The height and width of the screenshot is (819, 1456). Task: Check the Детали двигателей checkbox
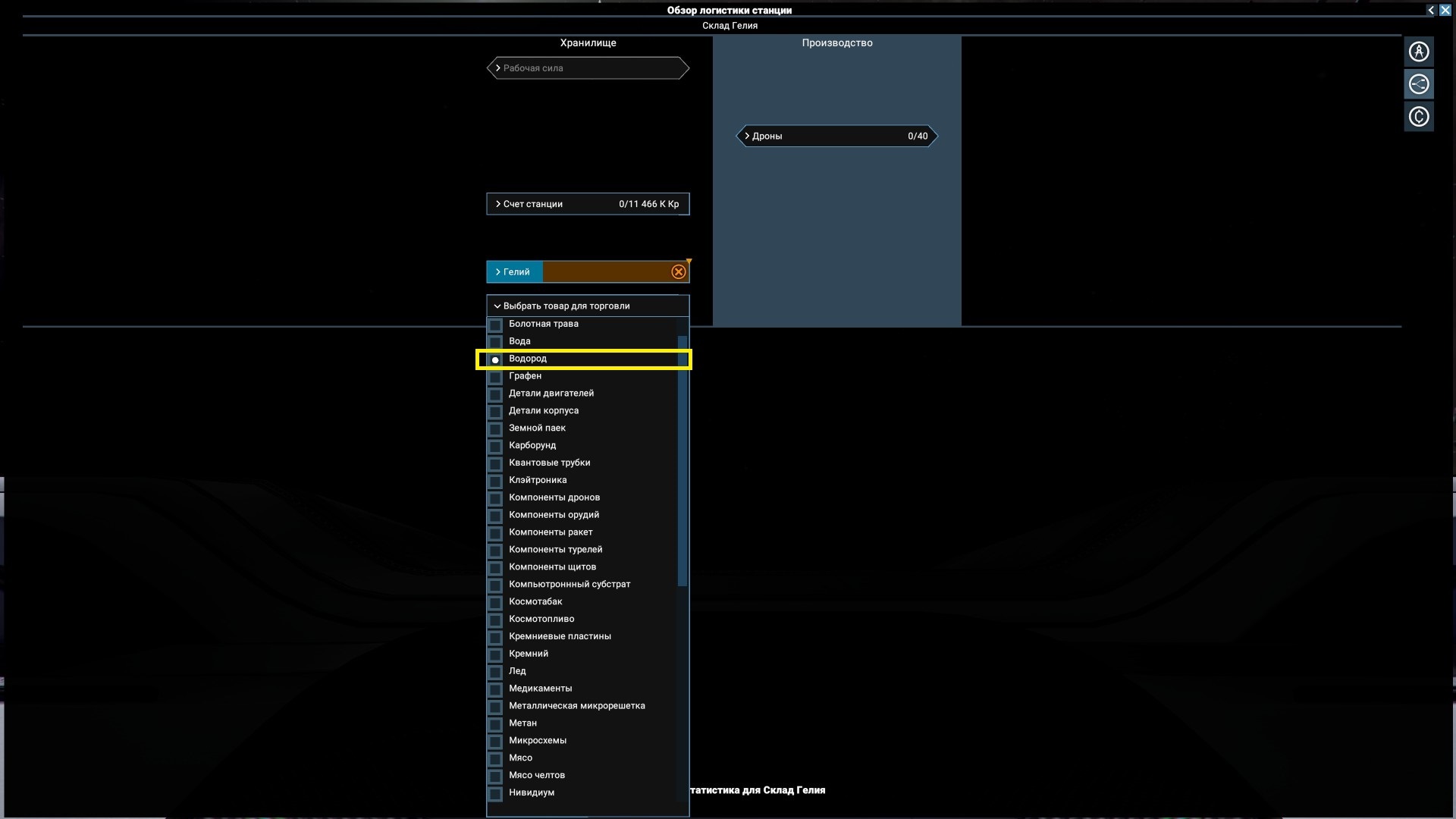[495, 394]
